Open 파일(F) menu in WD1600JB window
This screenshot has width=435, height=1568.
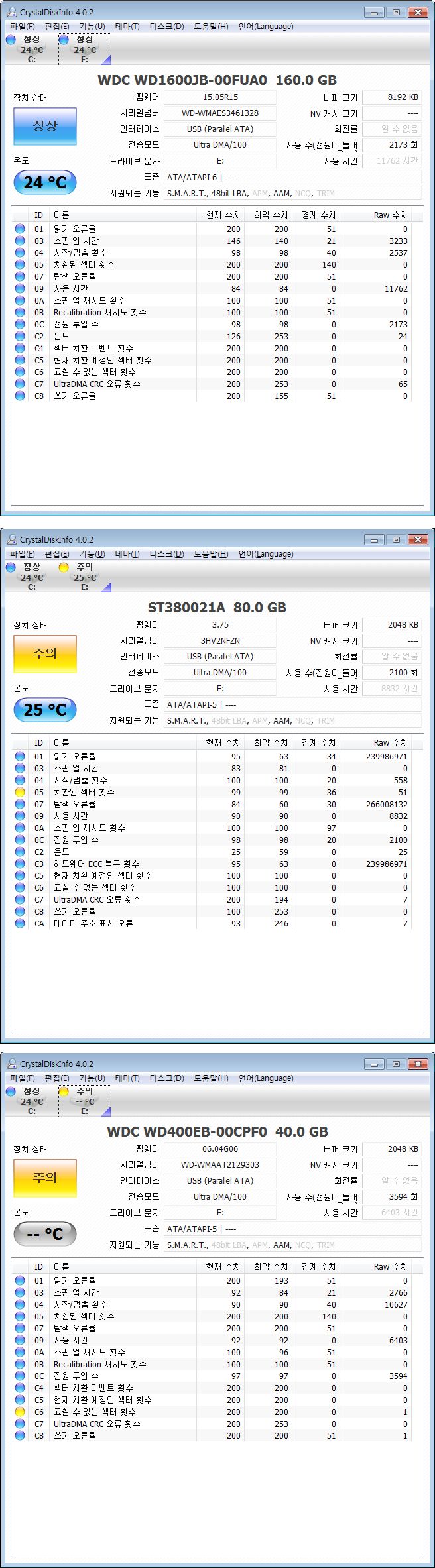pos(22,27)
